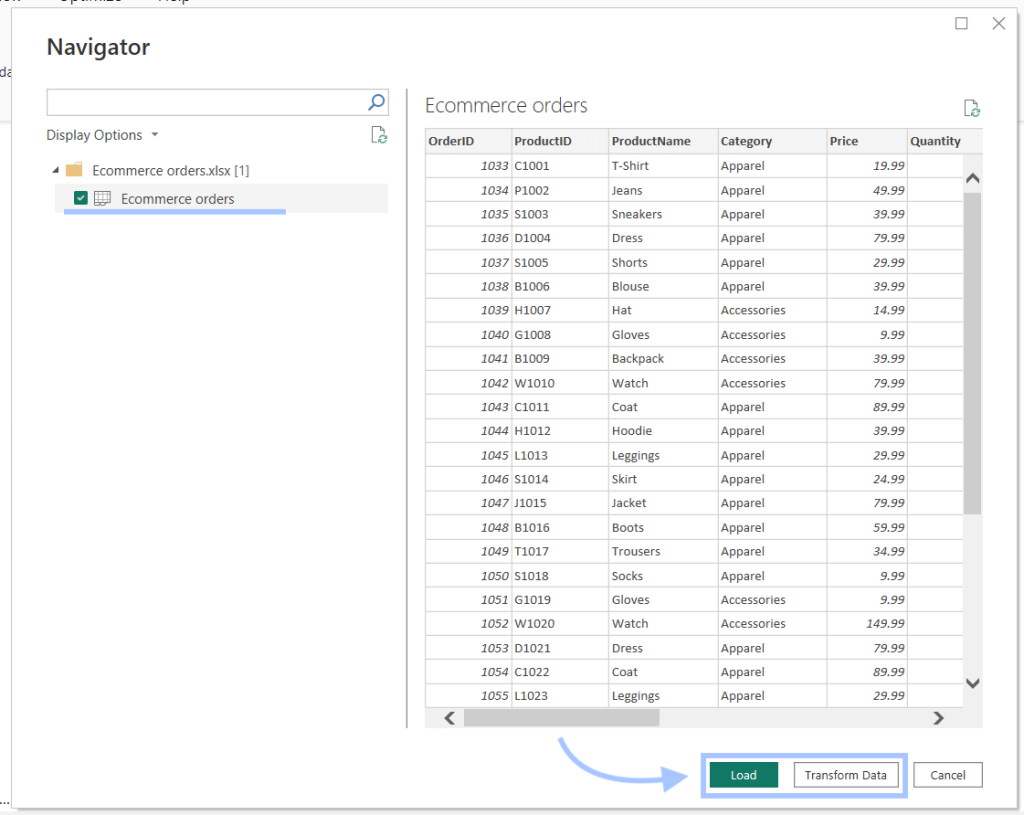Click the W1010 product ID cell
This screenshot has width=1024, height=815.
[x=560, y=383]
